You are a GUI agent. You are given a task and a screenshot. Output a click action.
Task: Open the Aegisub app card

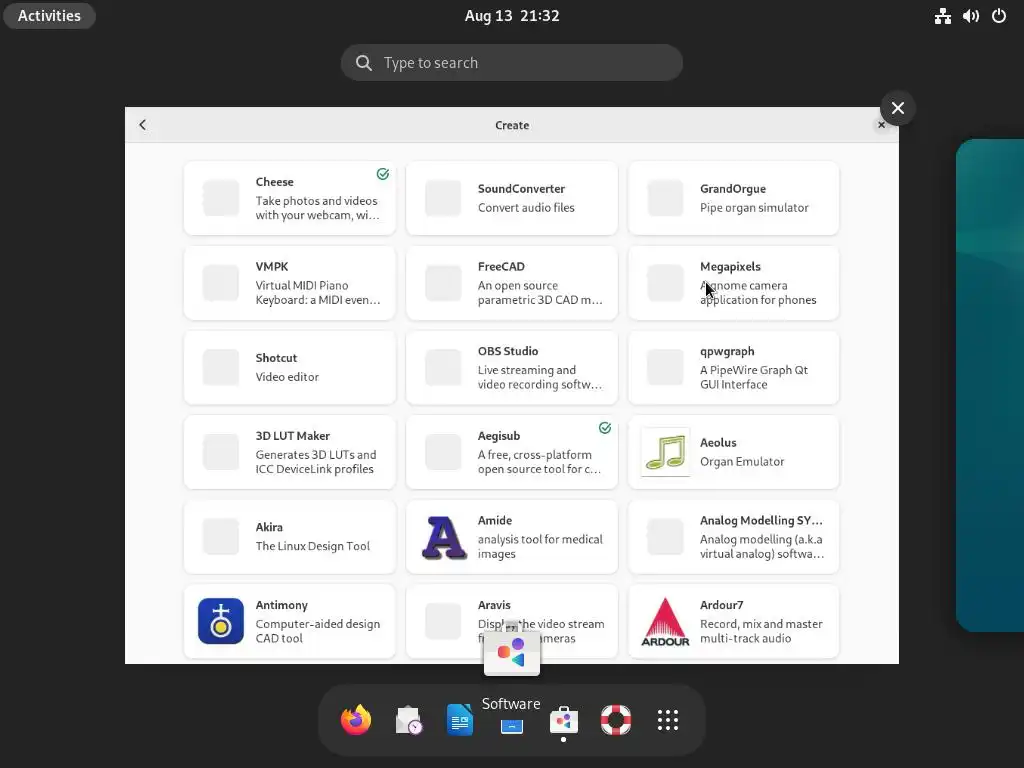pyautogui.click(x=511, y=452)
